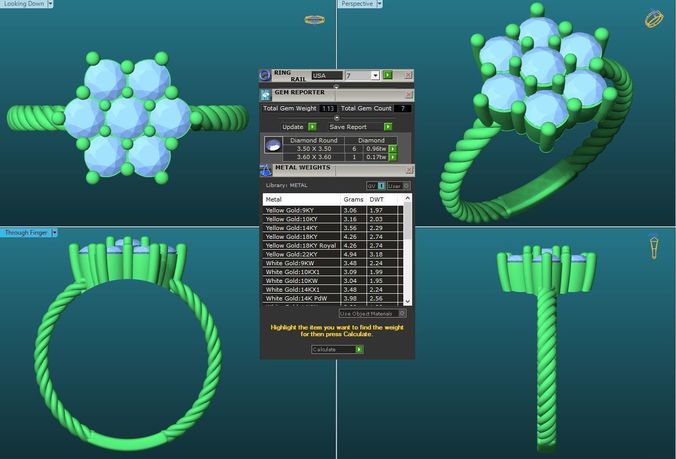The width and height of the screenshot is (676, 459).
Task: Select the White Gold:10KW row
Action: [333, 281]
